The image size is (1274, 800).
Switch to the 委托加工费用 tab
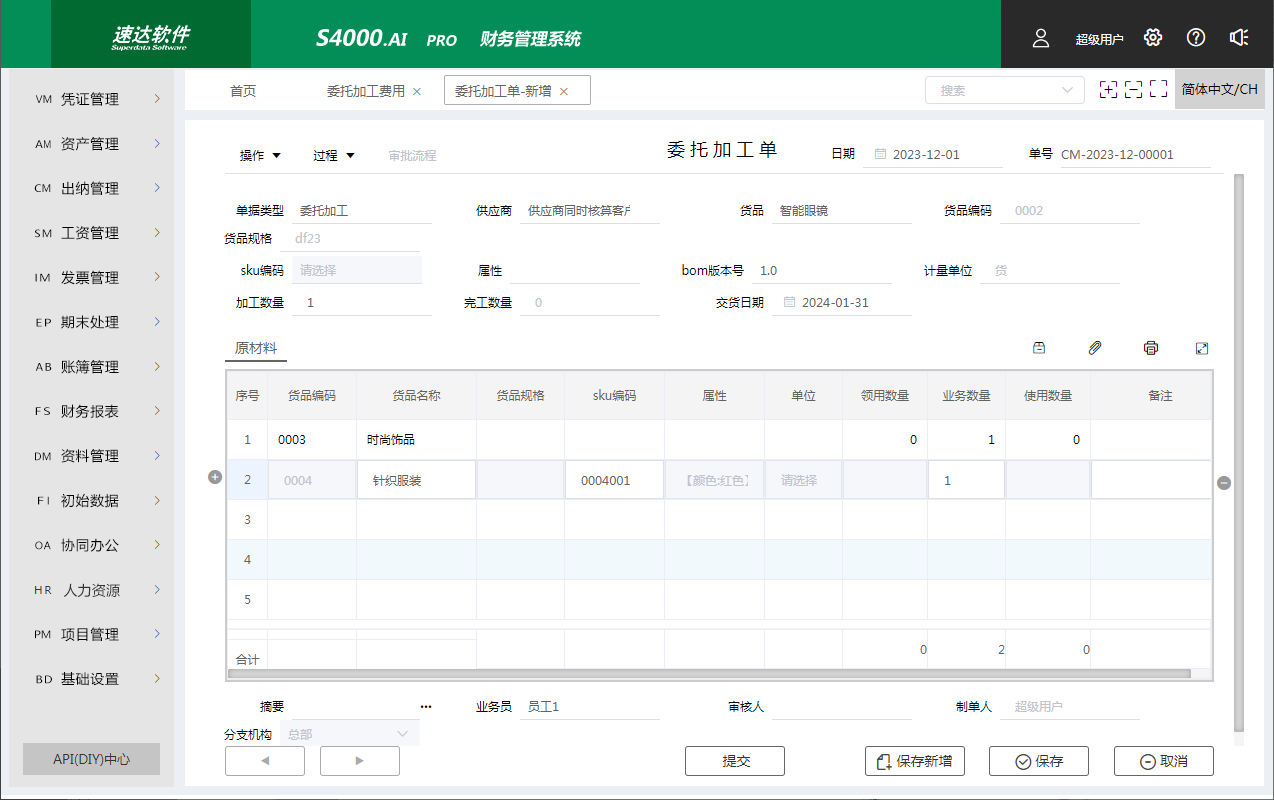coord(365,91)
